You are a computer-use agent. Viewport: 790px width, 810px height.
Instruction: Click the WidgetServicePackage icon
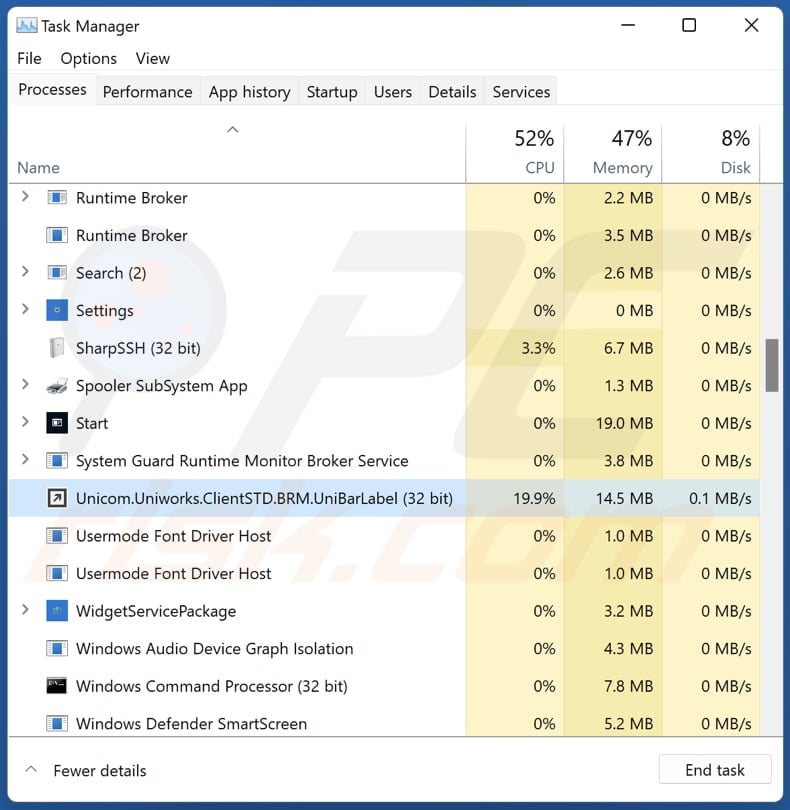coord(57,611)
